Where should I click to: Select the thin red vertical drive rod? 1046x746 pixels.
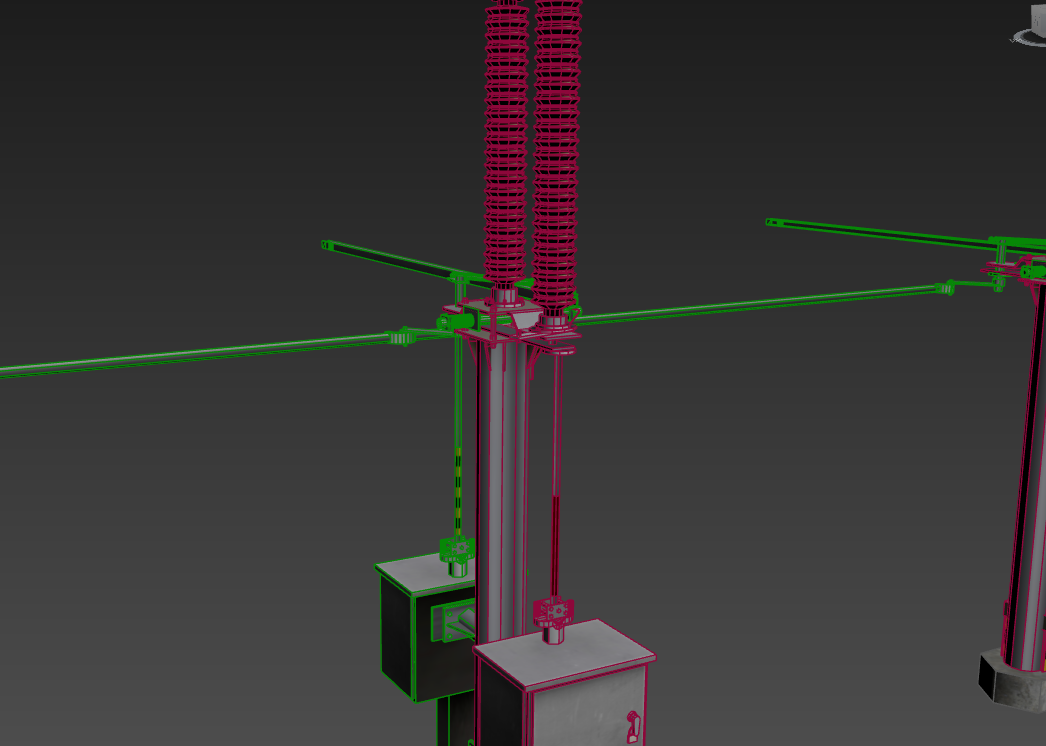tap(555, 480)
